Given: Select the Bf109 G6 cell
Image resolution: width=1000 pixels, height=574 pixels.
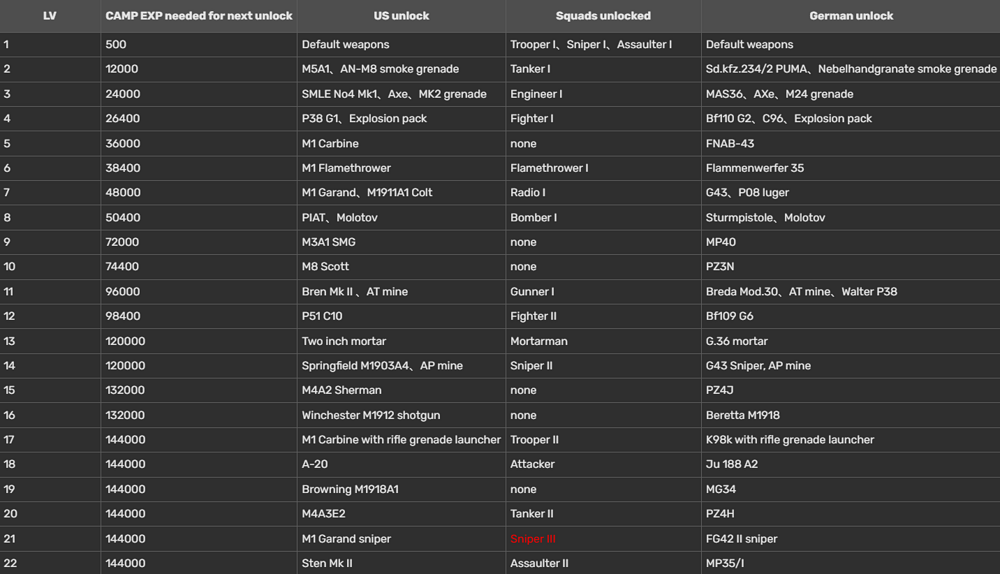Looking at the screenshot, I should click(x=851, y=316).
